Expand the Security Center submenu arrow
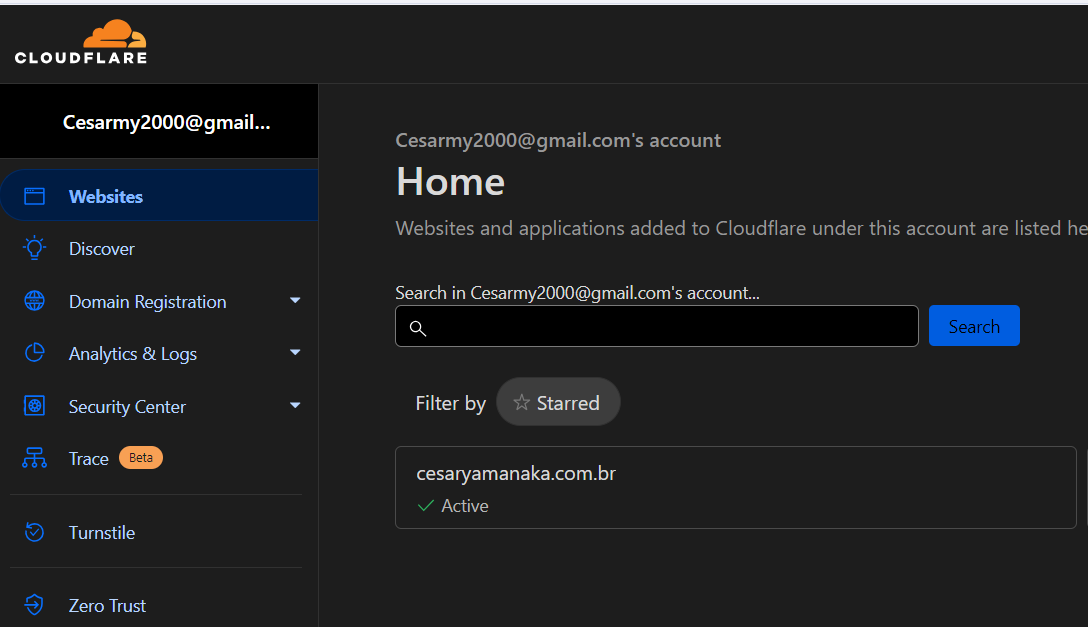 [x=295, y=405]
